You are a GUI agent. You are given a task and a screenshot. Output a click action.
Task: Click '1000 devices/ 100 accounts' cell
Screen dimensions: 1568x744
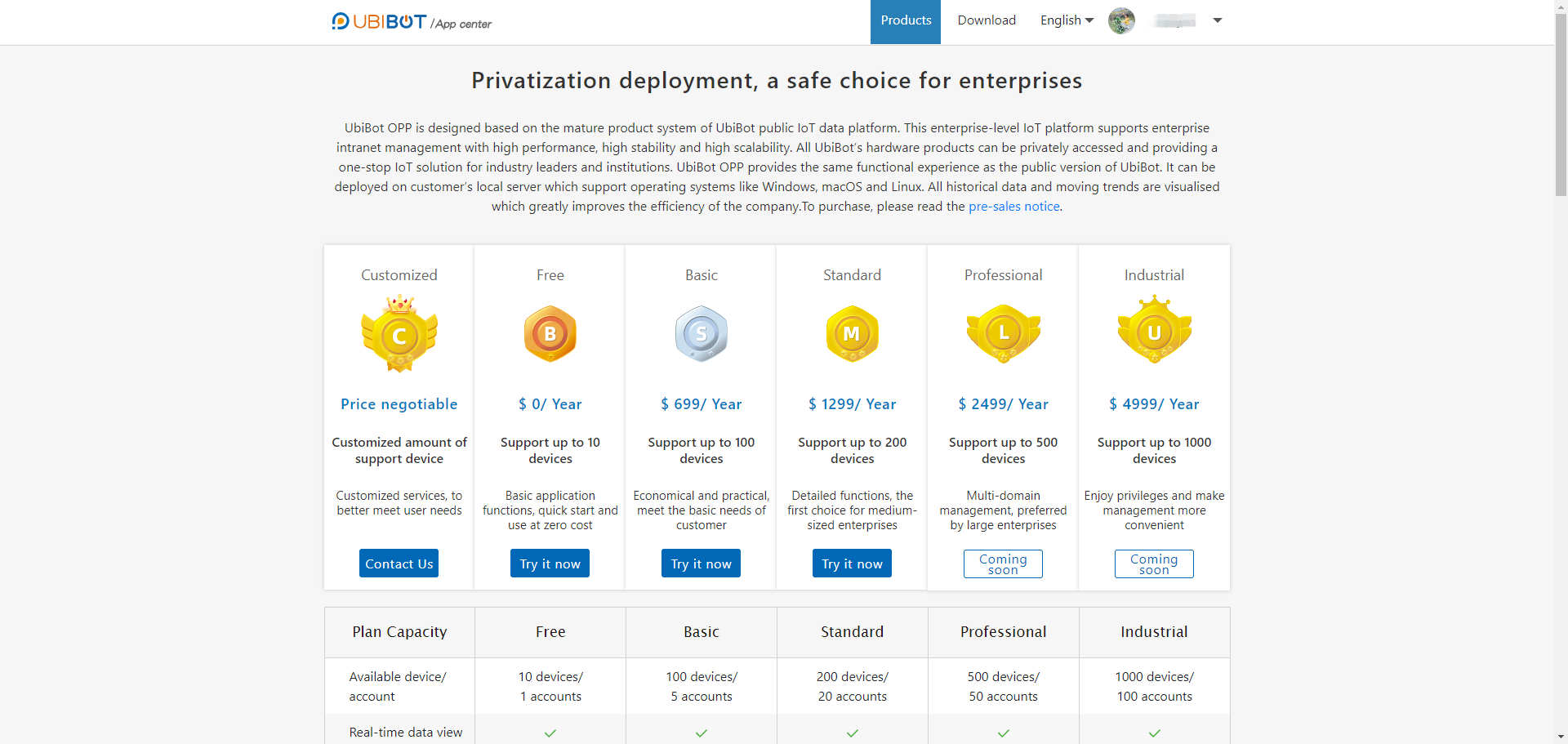(1154, 687)
